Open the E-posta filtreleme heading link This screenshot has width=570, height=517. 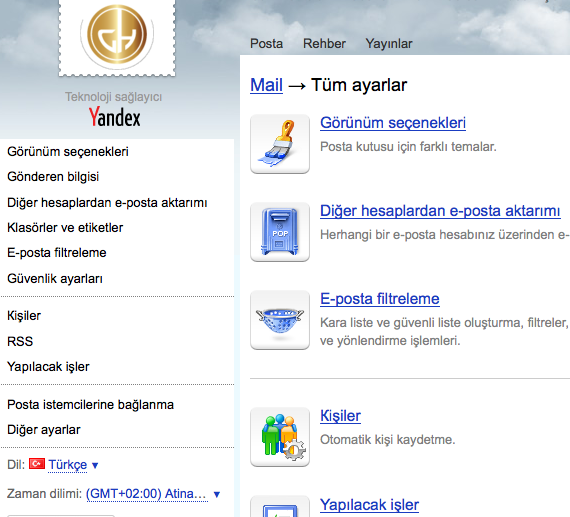click(x=380, y=299)
